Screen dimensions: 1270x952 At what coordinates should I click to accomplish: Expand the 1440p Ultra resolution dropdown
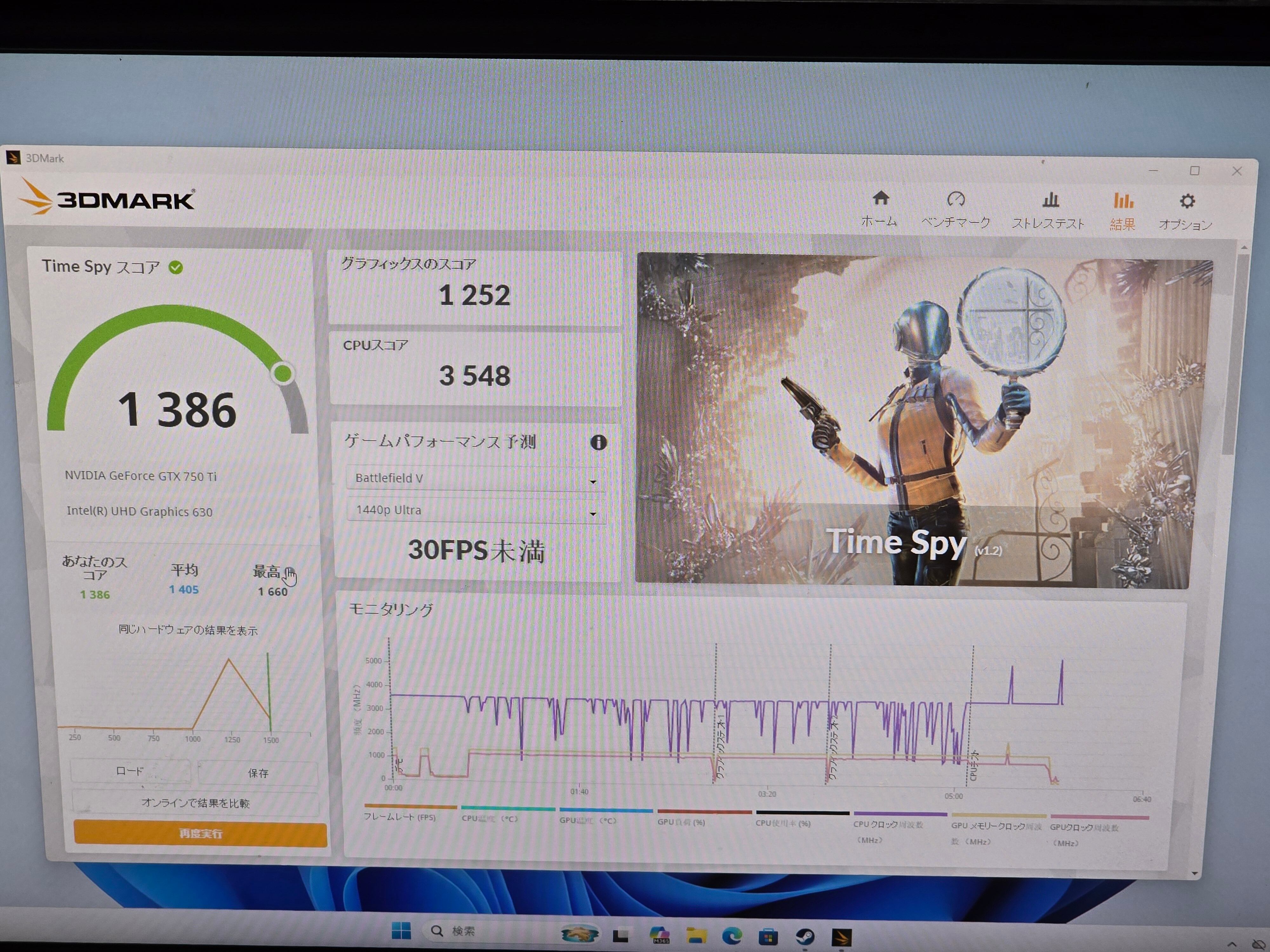(x=475, y=511)
